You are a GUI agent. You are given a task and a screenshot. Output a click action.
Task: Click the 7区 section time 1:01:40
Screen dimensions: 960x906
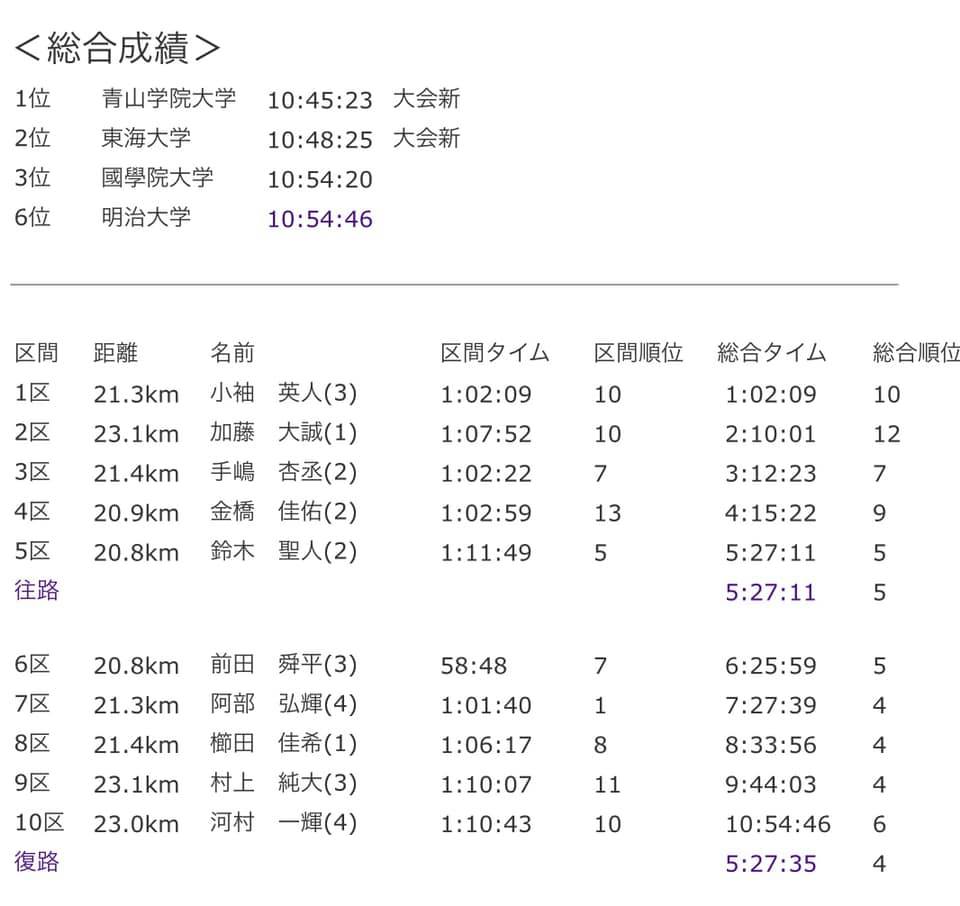pos(486,706)
